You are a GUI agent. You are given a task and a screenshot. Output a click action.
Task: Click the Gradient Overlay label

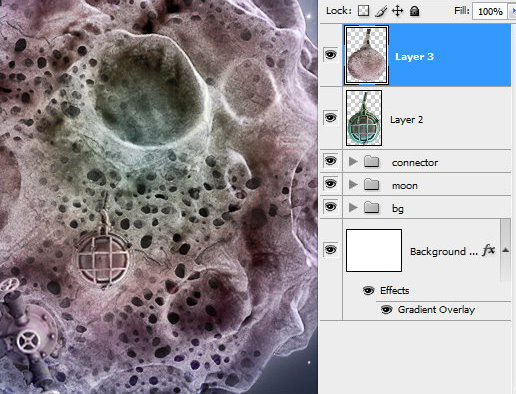pyautogui.click(x=436, y=310)
